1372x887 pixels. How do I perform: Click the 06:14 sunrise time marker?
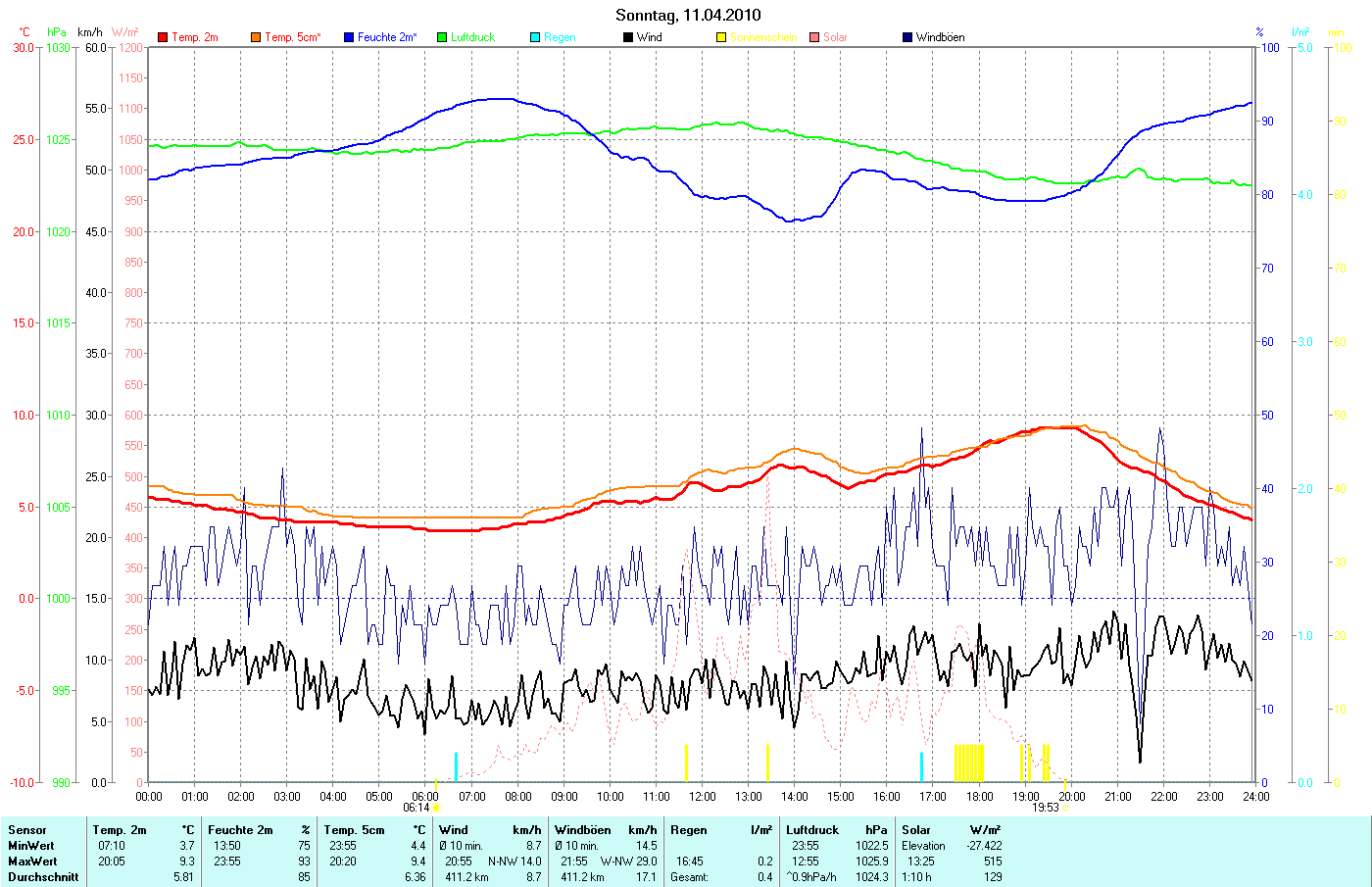(x=416, y=808)
